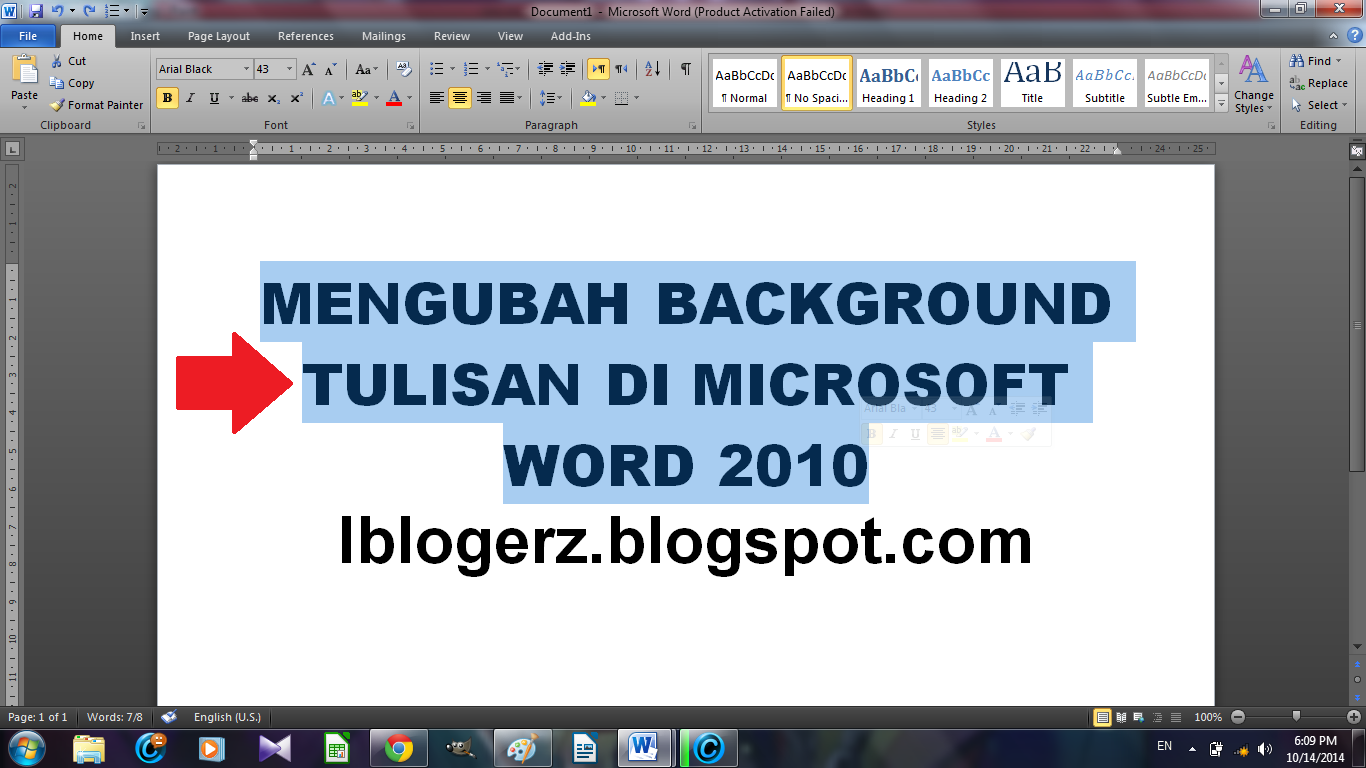1366x768 pixels.
Task: Toggle paragraph marks visibility
Action: [x=684, y=67]
